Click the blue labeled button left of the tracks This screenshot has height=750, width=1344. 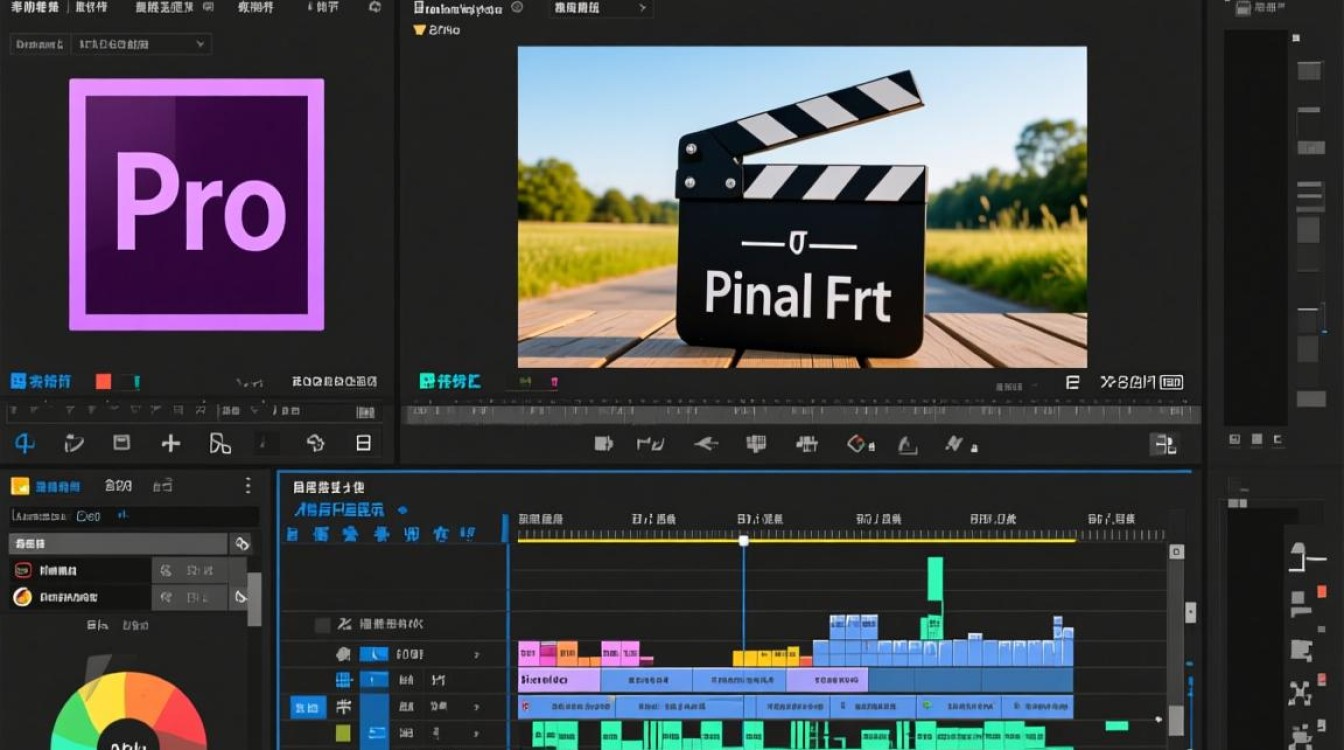tap(308, 707)
